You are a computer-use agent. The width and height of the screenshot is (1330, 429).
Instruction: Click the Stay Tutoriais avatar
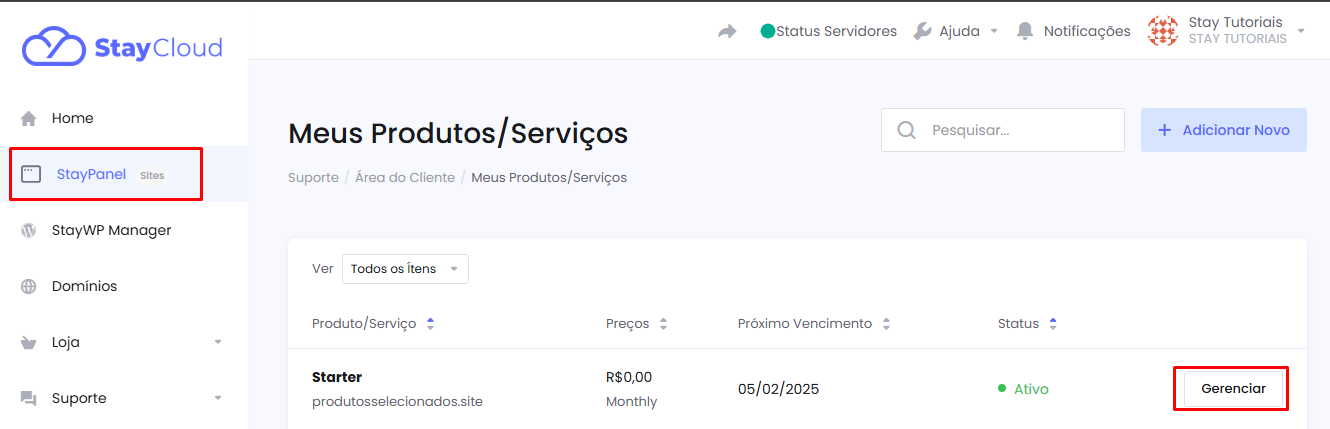(1162, 31)
